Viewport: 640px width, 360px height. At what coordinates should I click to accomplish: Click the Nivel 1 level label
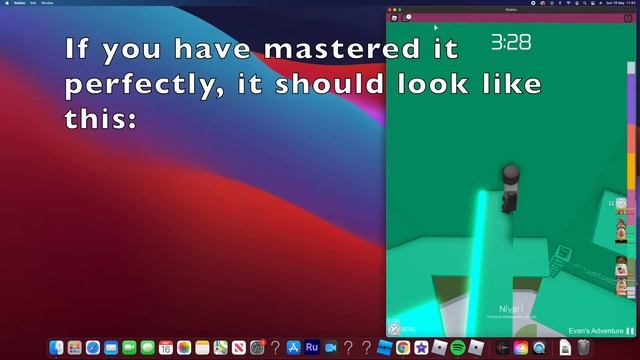pyautogui.click(x=511, y=309)
